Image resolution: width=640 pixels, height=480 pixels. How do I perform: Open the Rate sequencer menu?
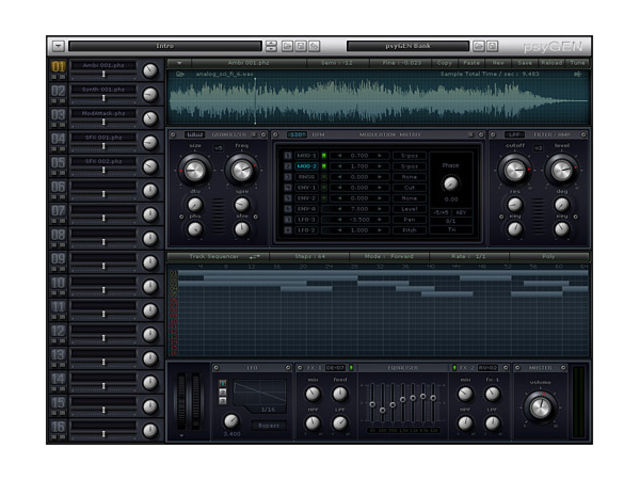point(469,256)
